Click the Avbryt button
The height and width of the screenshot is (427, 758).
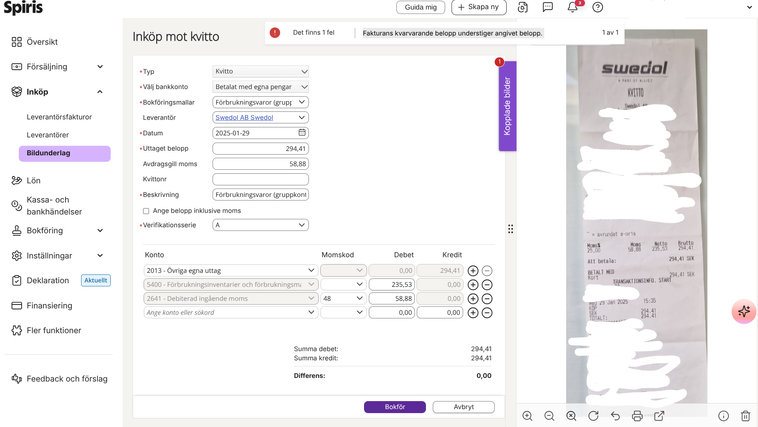click(x=464, y=407)
